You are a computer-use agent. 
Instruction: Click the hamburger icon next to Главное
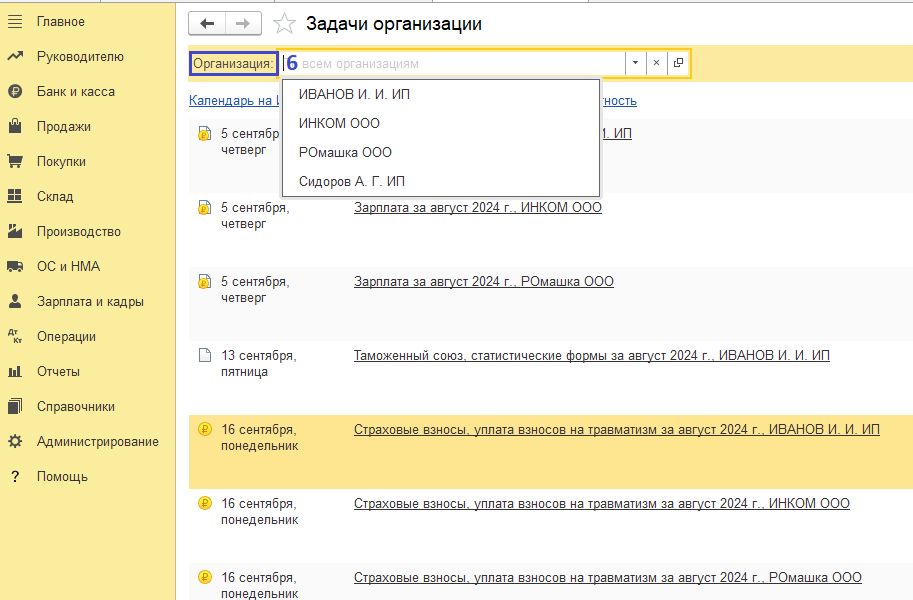click(15, 21)
